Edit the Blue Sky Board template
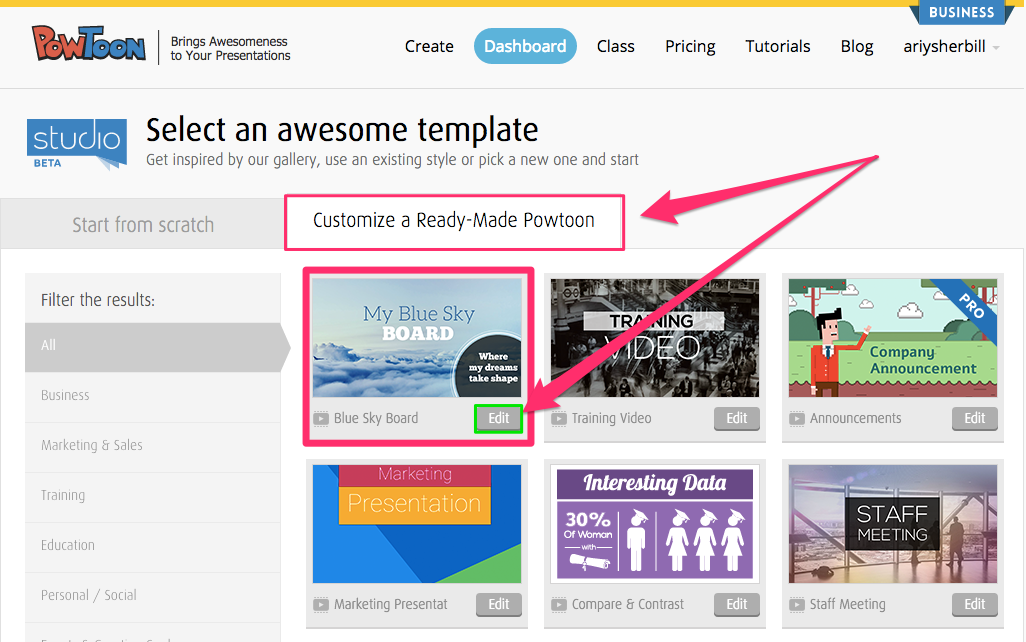1026x642 pixels. pos(499,419)
